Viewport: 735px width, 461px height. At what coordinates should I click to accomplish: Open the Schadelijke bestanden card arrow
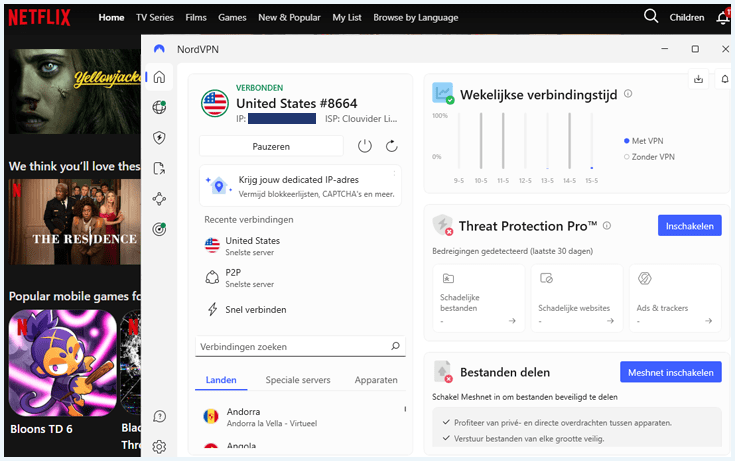(x=512, y=321)
